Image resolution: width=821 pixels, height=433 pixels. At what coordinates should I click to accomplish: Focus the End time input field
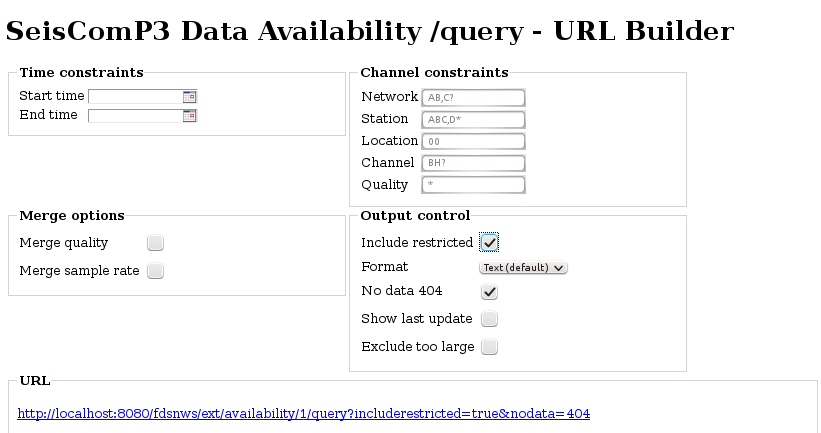coord(136,116)
